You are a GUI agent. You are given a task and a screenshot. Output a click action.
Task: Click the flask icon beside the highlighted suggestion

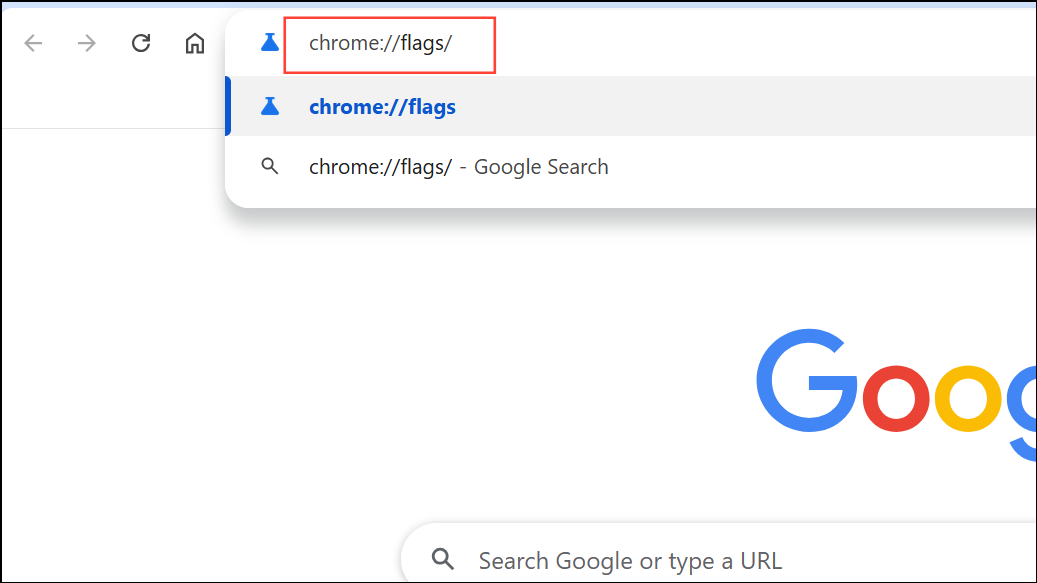tap(269, 106)
